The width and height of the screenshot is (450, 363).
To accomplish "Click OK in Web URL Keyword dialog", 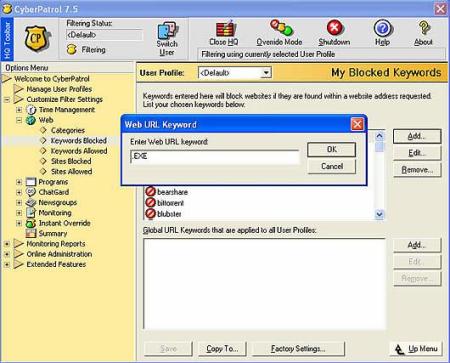I will point(331,149).
